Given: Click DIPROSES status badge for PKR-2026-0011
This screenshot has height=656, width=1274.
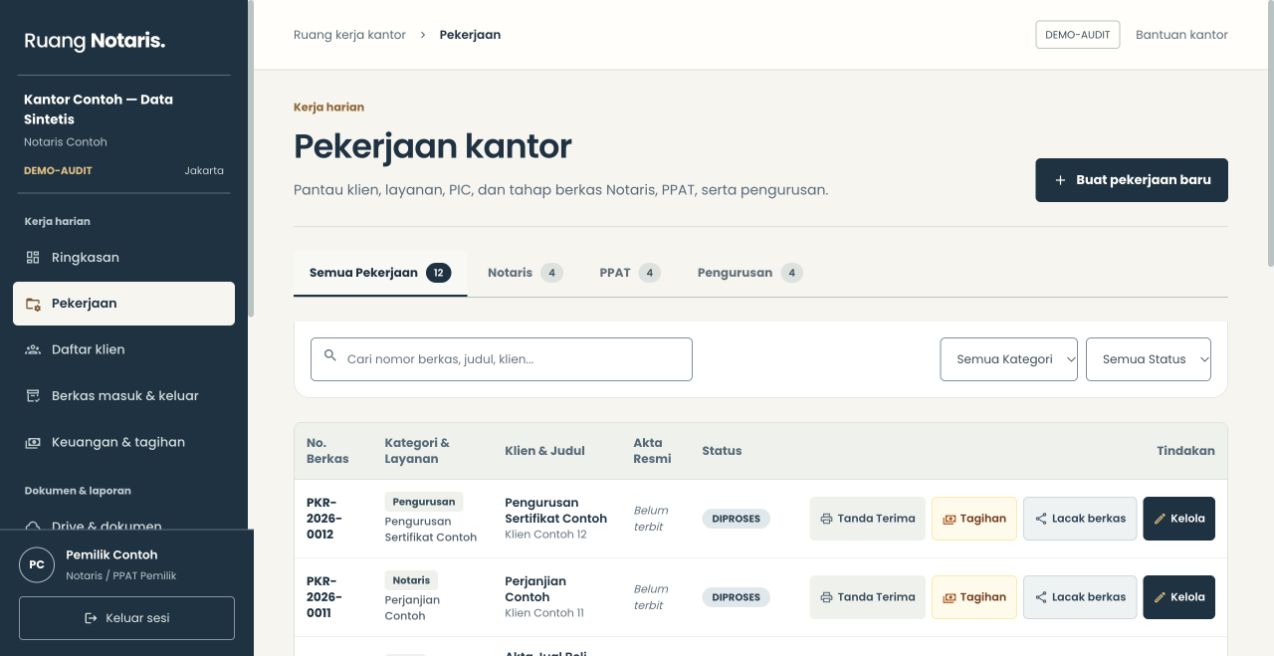Looking at the screenshot, I should (736, 597).
